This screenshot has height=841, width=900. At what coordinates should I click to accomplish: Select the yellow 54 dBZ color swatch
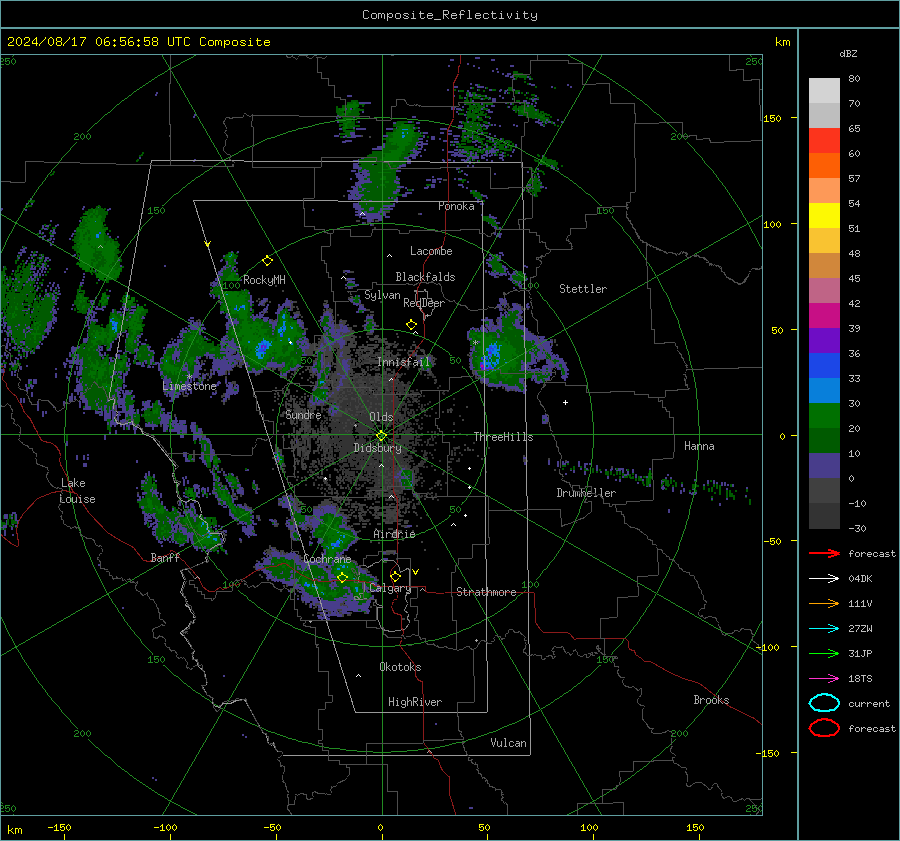[x=824, y=216]
